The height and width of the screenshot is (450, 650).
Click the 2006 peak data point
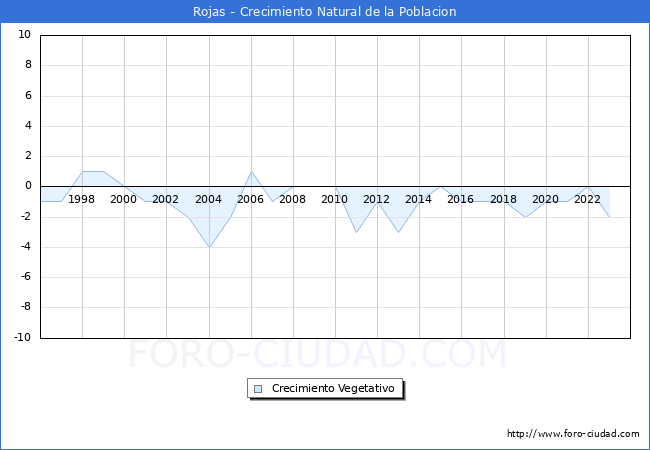point(251,172)
